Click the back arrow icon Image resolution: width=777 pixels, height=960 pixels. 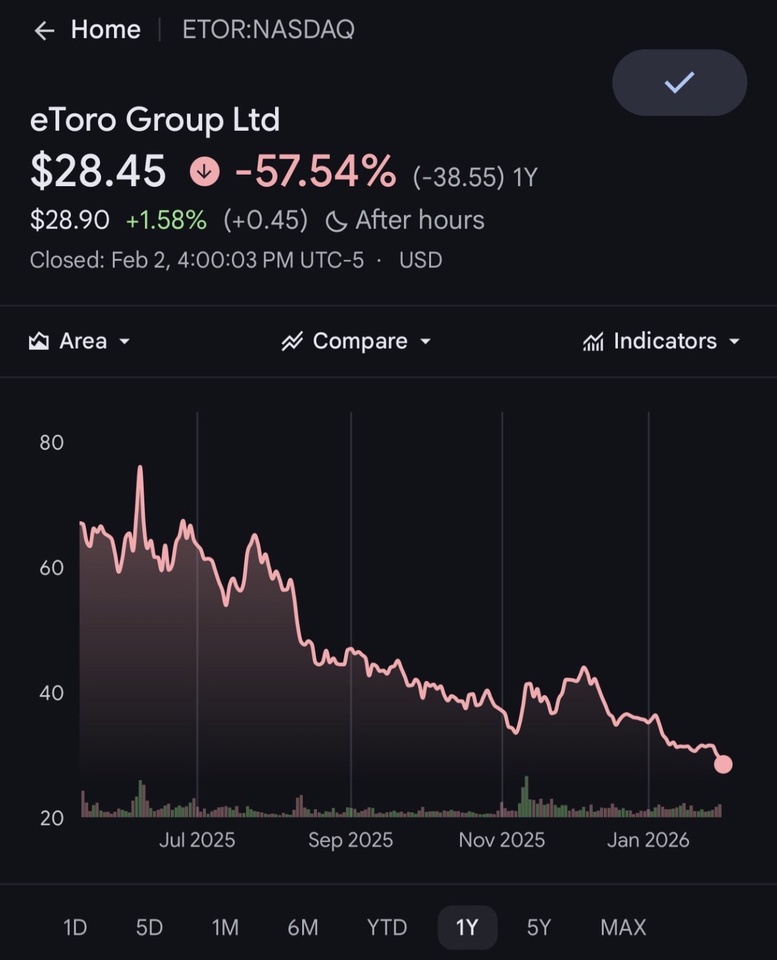click(x=43, y=30)
